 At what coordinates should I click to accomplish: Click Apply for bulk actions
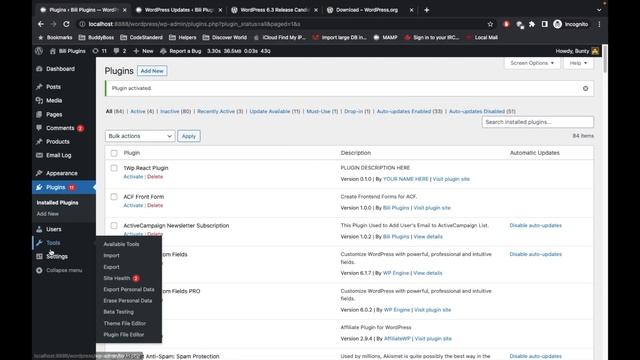pyautogui.click(x=189, y=136)
